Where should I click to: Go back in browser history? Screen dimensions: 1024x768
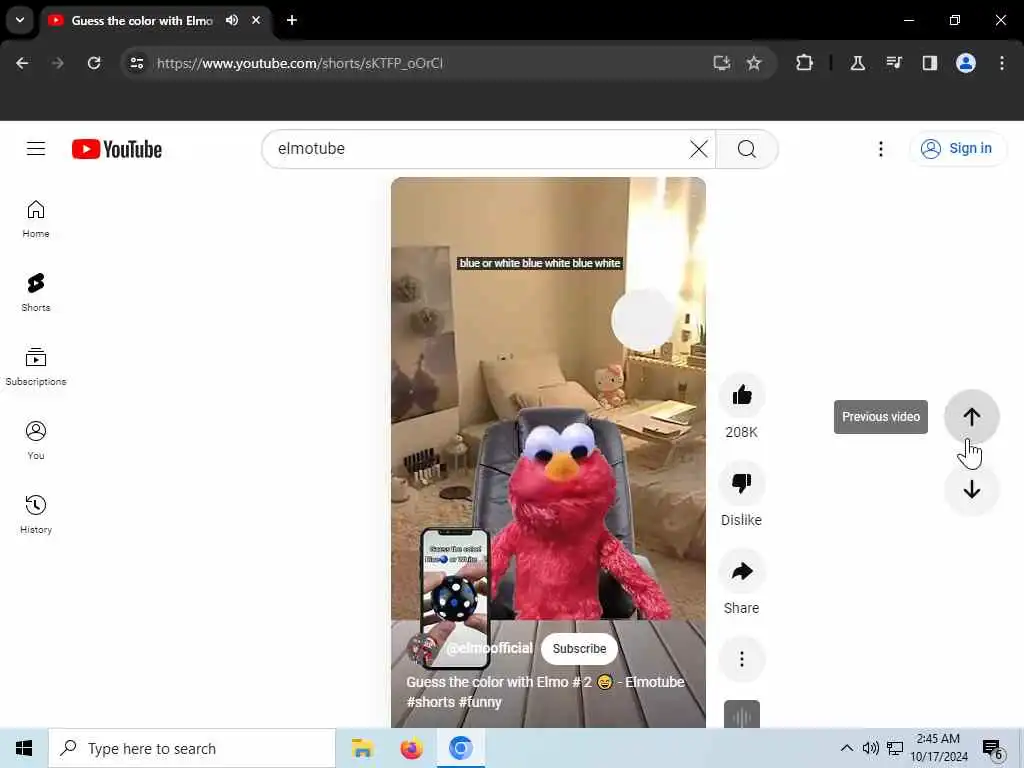point(22,63)
